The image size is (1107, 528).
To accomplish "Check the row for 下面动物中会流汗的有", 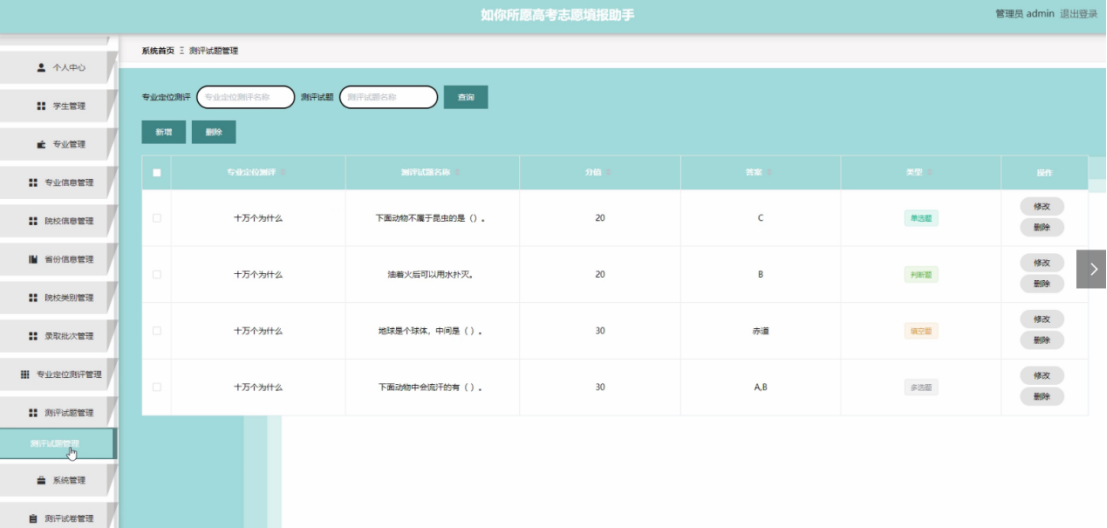I will (x=157, y=387).
